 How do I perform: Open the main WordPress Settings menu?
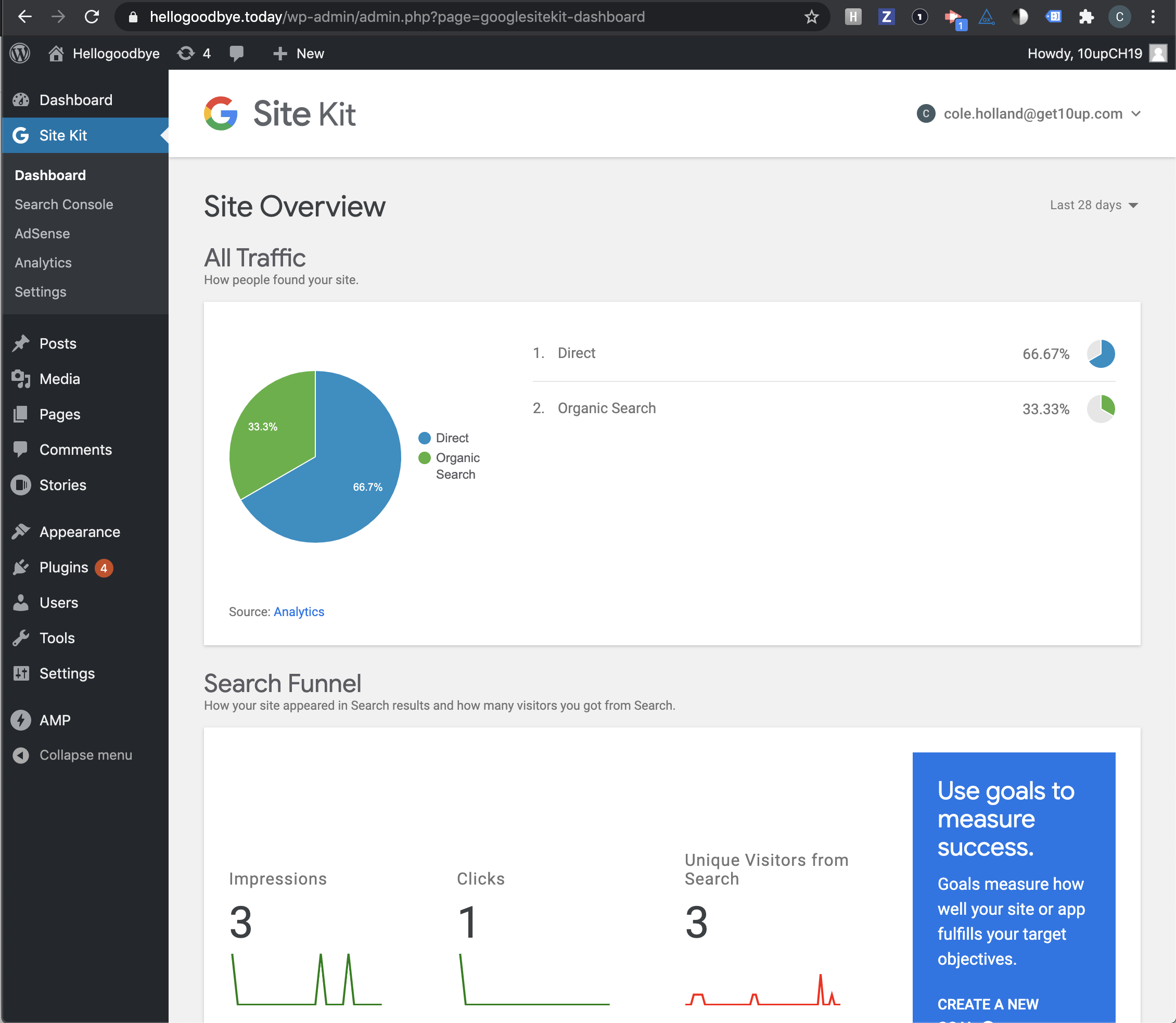point(86,674)
